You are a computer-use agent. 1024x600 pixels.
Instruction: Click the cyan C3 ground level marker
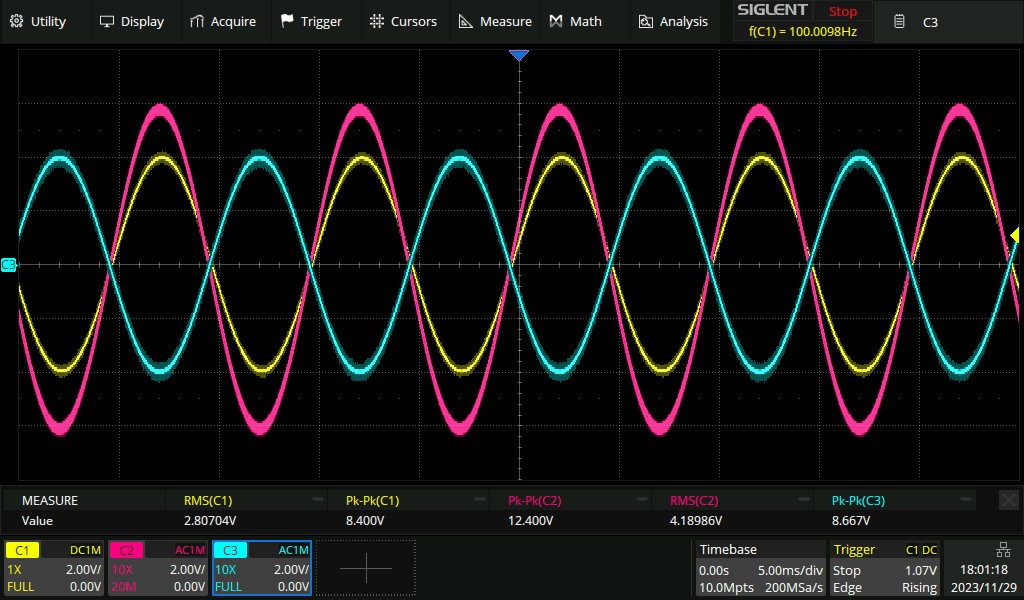8,264
